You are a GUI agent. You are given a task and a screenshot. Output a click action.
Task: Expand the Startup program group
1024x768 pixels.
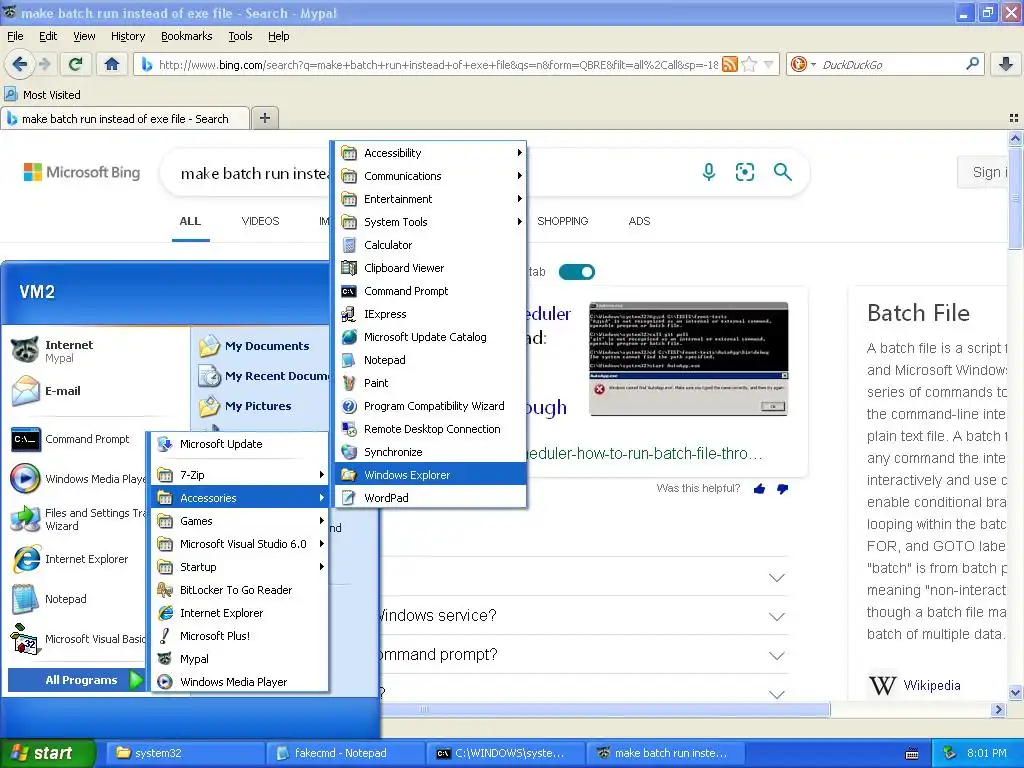[x=240, y=567]
